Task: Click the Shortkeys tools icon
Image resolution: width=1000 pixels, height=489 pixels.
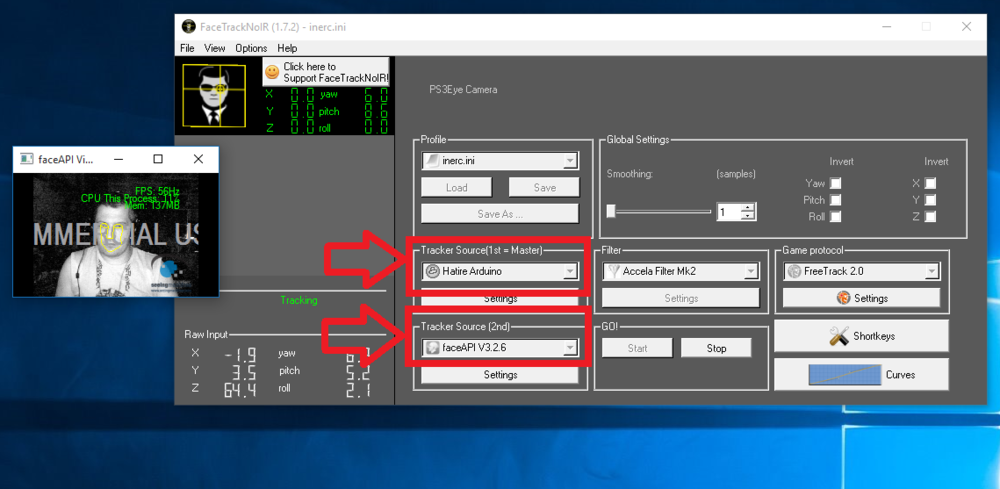Action: coord(839,336)
